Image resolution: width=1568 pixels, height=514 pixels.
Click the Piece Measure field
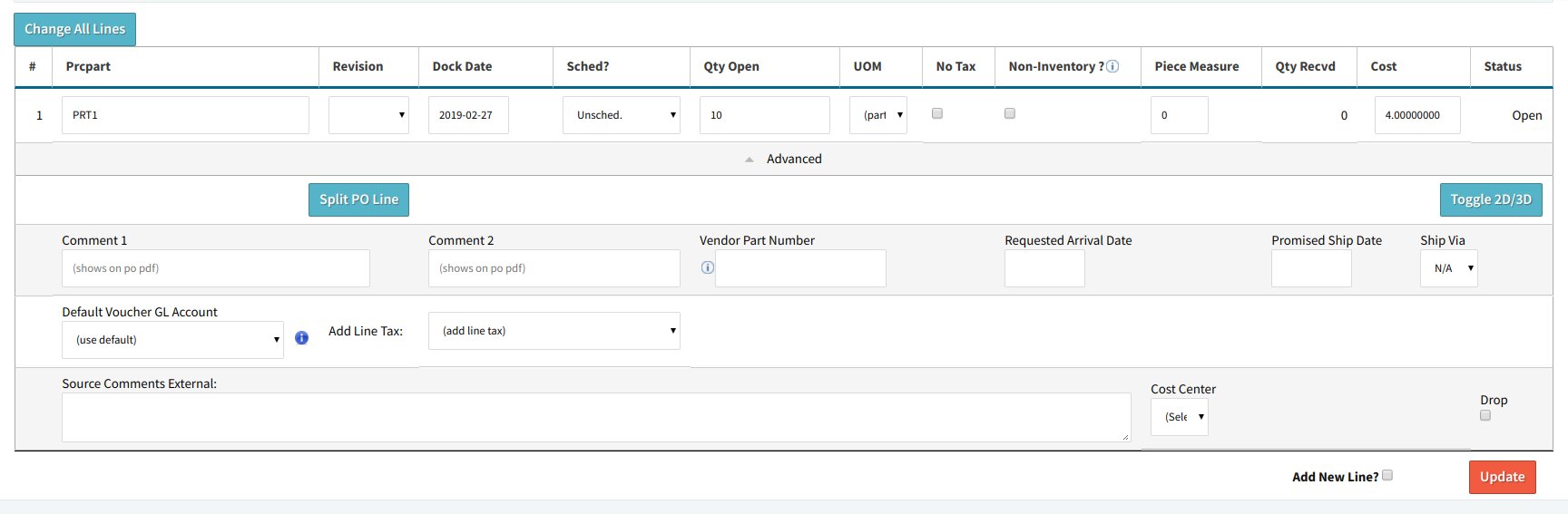pos(1180,115)
